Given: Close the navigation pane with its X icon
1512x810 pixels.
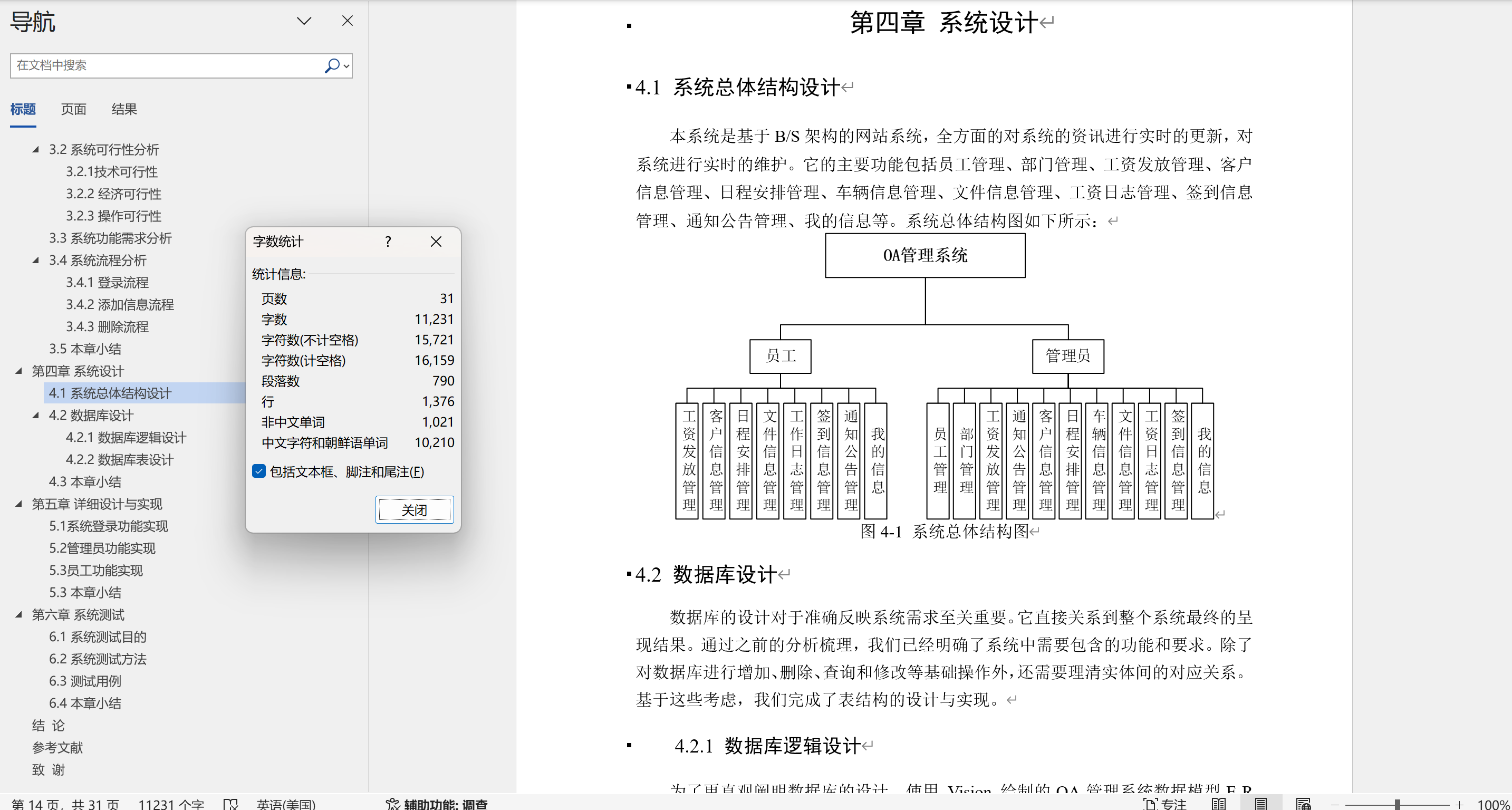Looking at the screenshot, I should click(348, 21).
